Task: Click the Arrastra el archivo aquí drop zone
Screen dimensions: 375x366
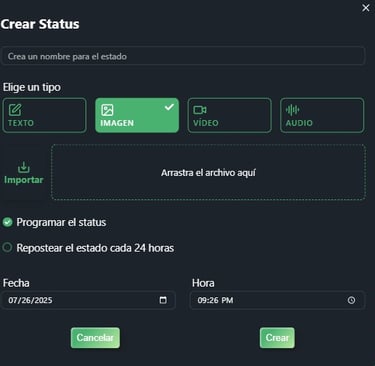Action: pyautogui.click(x=208, y=172)
